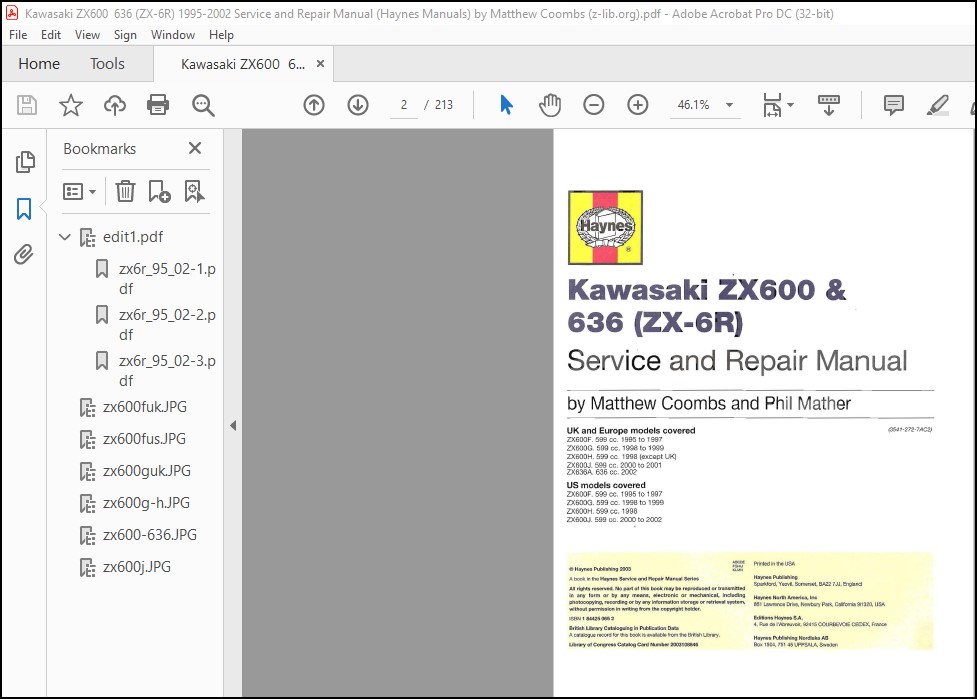This screenshot has height=699, width=977.
Task: Click the Bookmarks panel title
Action: point(99,149)
